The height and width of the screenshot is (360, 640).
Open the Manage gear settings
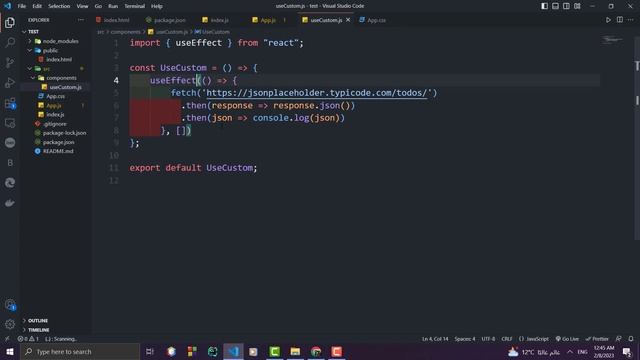pyautogui.click(x=10, y=324)
